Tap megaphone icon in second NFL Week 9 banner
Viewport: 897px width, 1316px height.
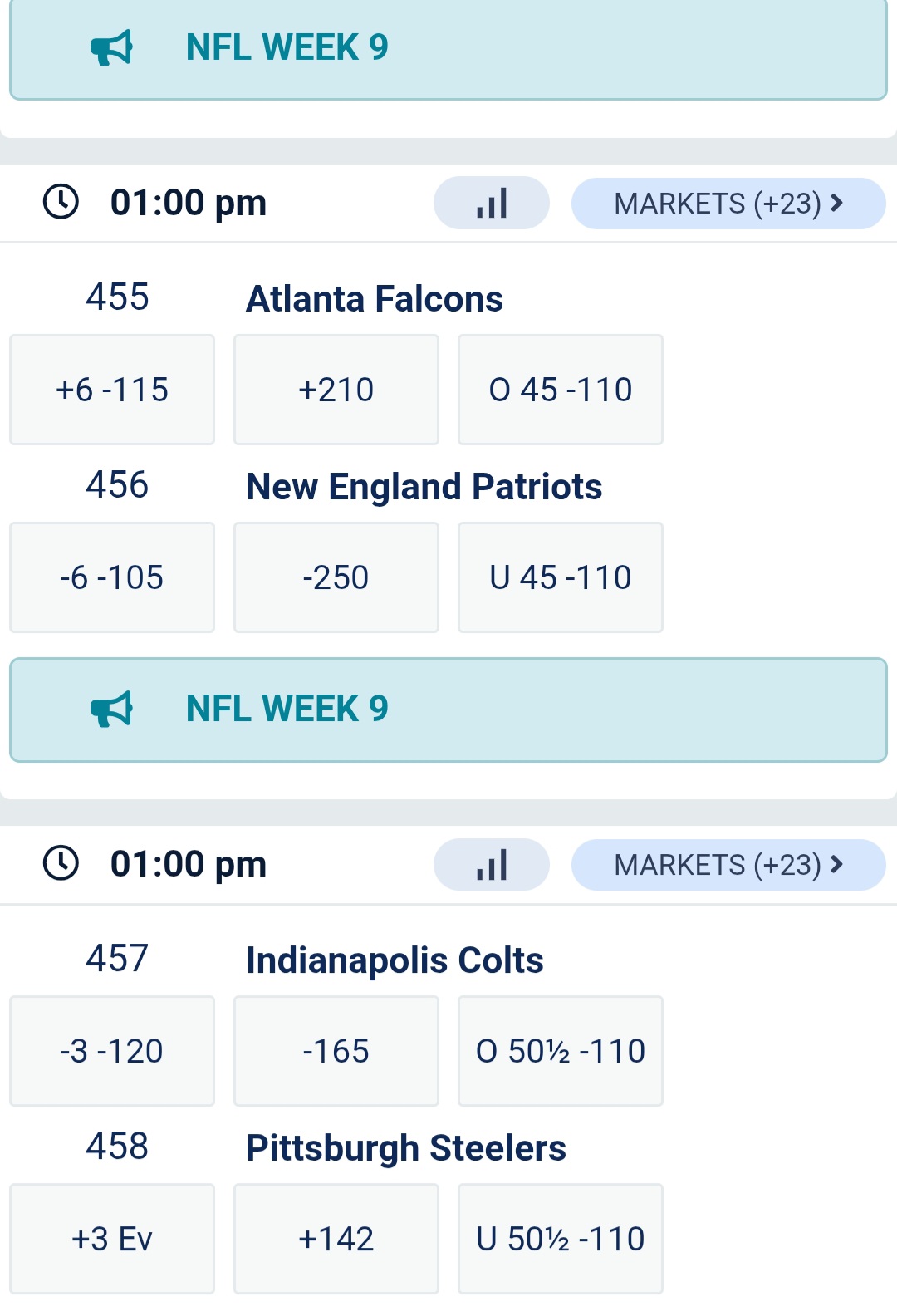click(x=111, y=709)
